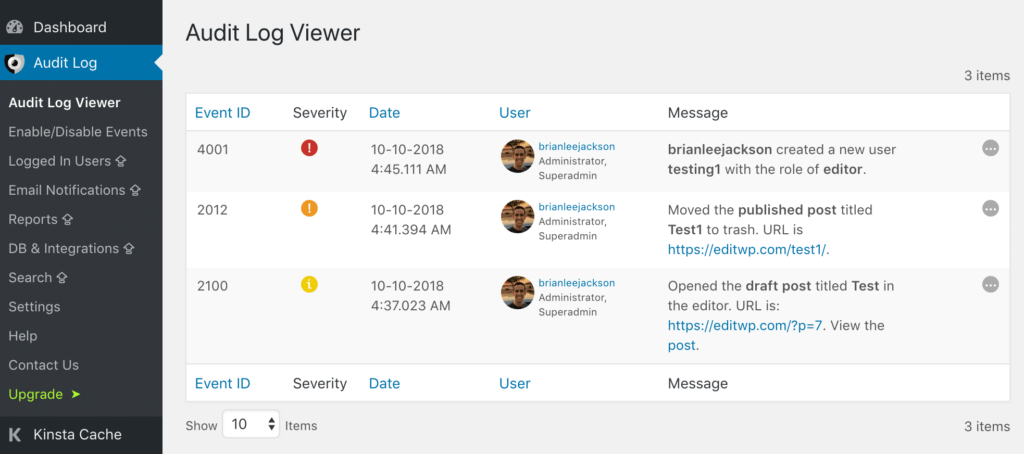1024x454 pixels.
Task: Go to Settings in the sidebar
Action: click(x=34, y=307)
